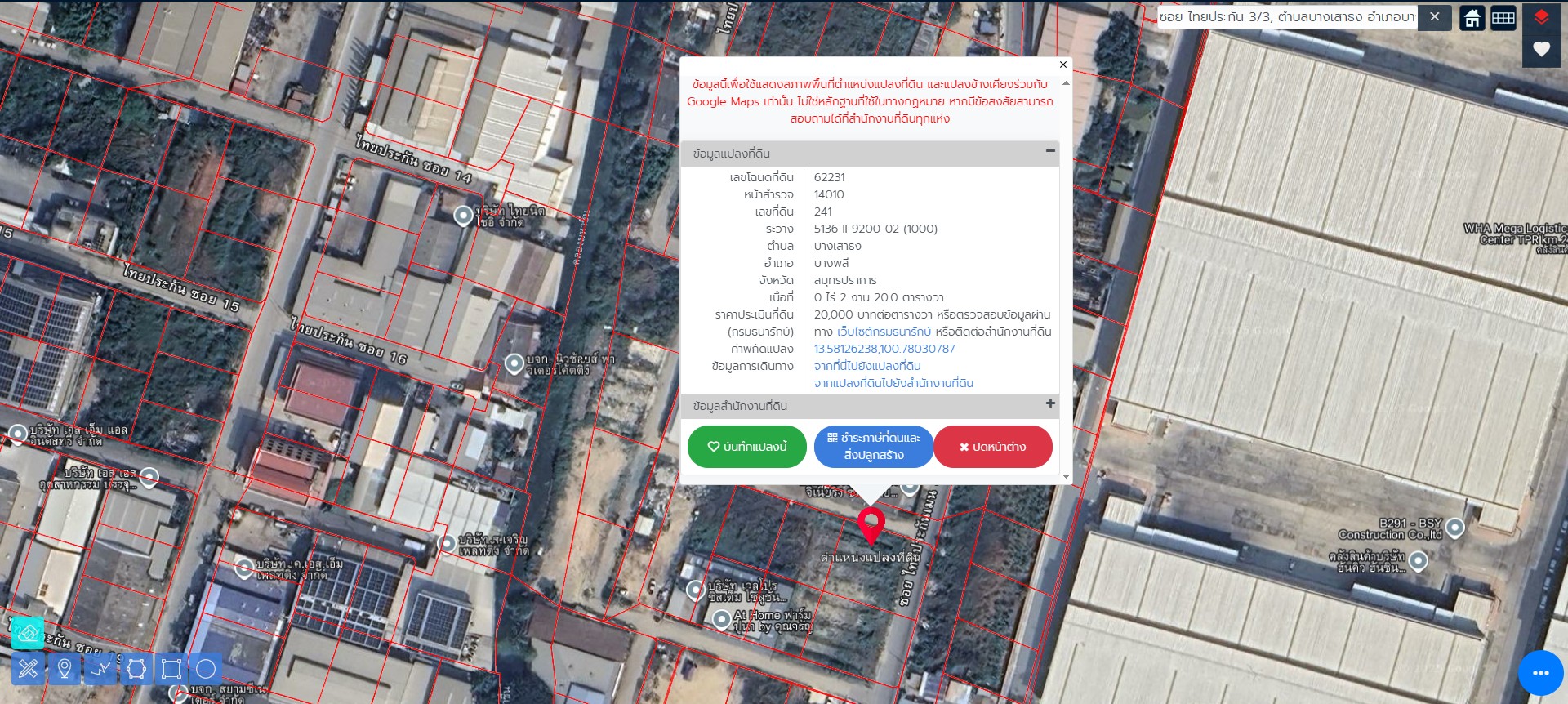
Task: Click the address search input field
Action: (x=1286, y=17)
